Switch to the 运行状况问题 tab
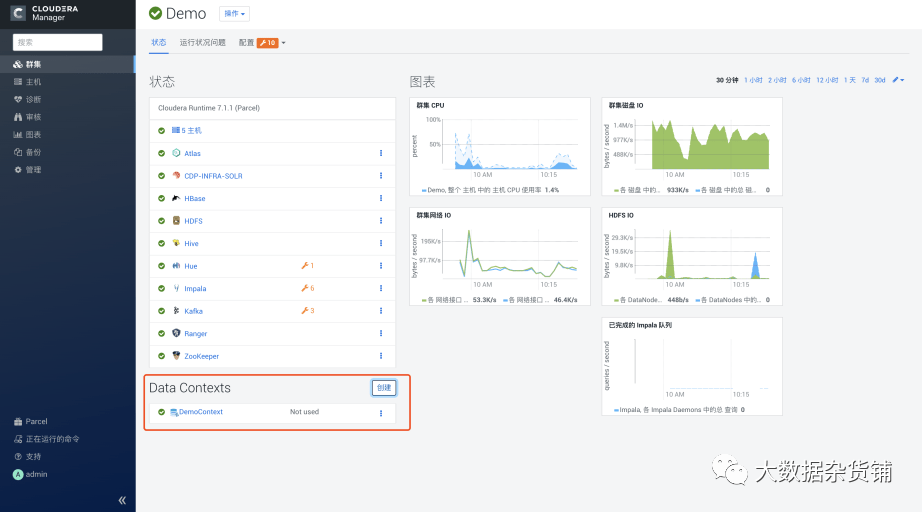 tap(202, 42)
